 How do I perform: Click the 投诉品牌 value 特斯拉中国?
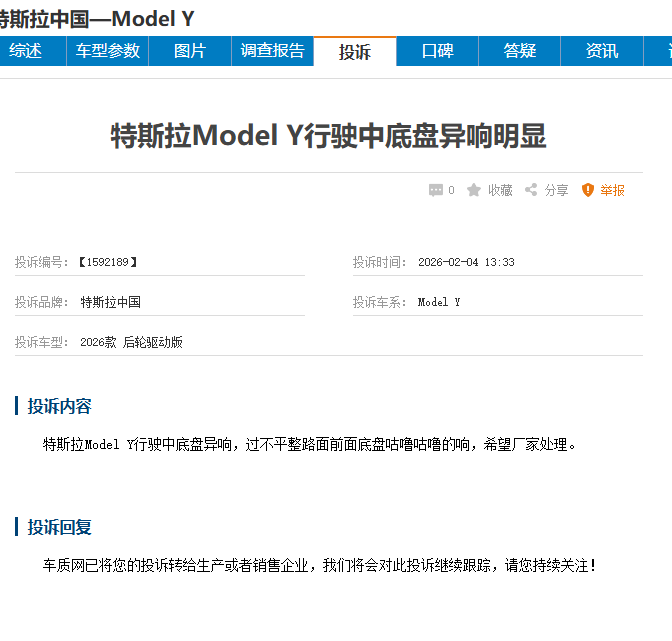pos(110,302)
